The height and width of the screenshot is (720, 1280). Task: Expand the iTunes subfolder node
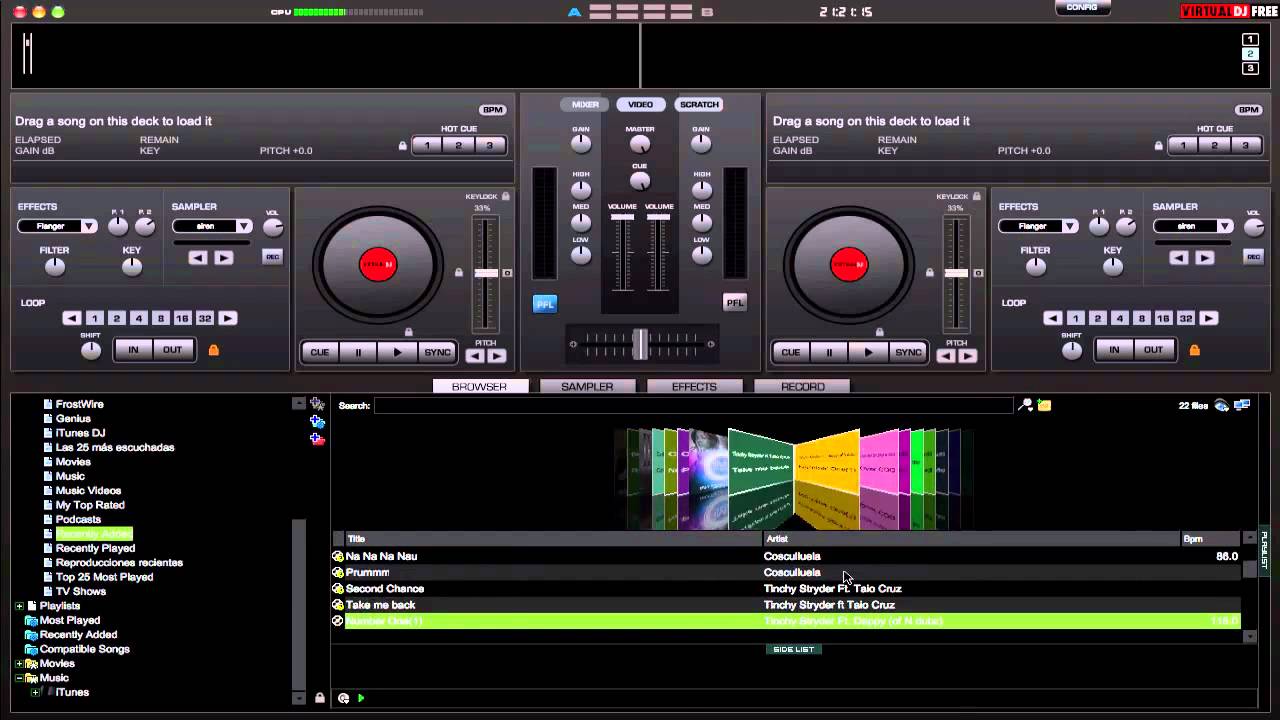(x=35, y=692)
